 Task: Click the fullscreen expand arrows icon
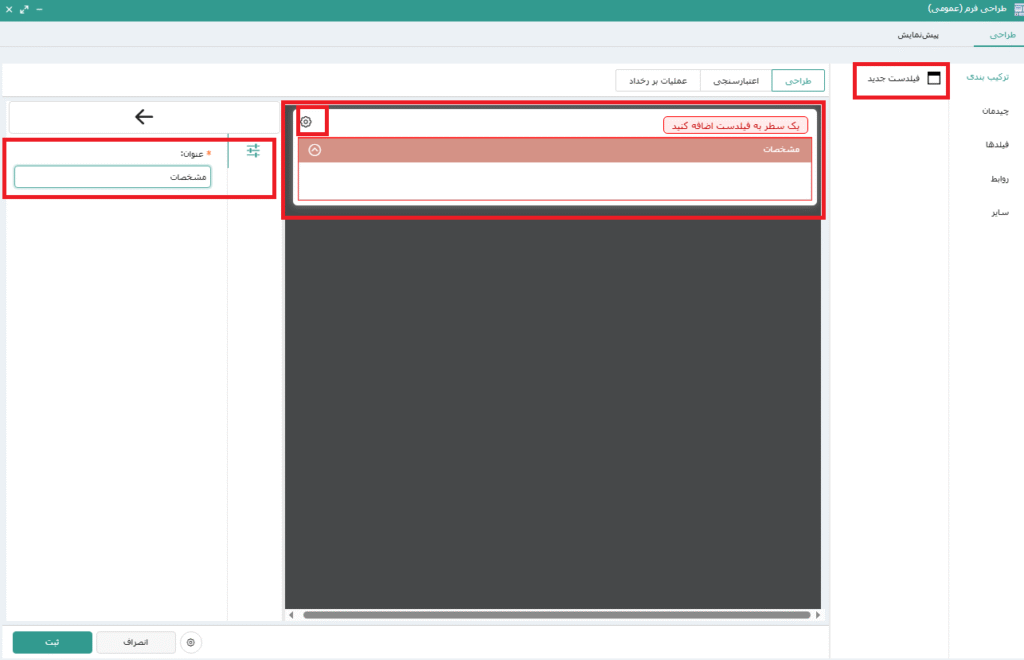pos(24,8)
